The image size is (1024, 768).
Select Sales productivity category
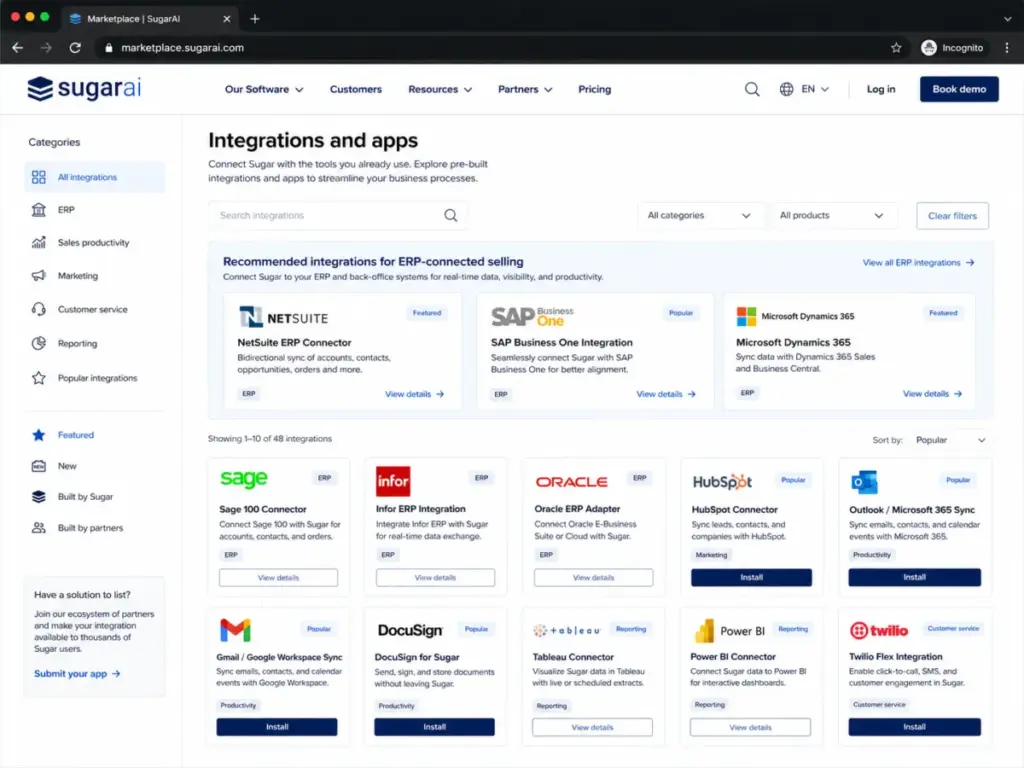click(95, 242)
